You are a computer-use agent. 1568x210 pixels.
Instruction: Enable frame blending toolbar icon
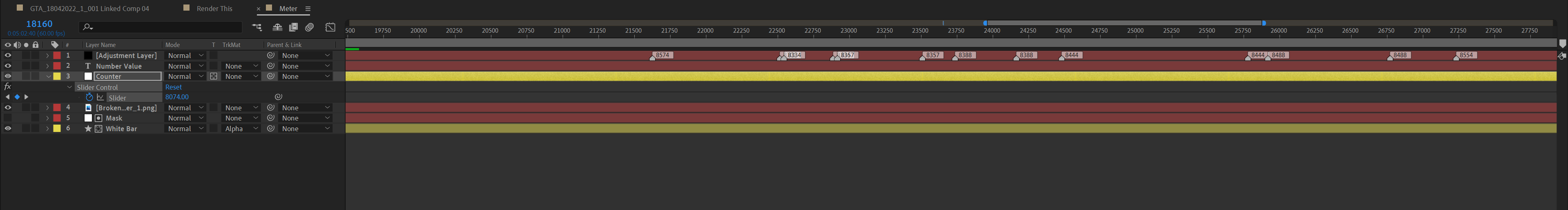coord(293,27)
